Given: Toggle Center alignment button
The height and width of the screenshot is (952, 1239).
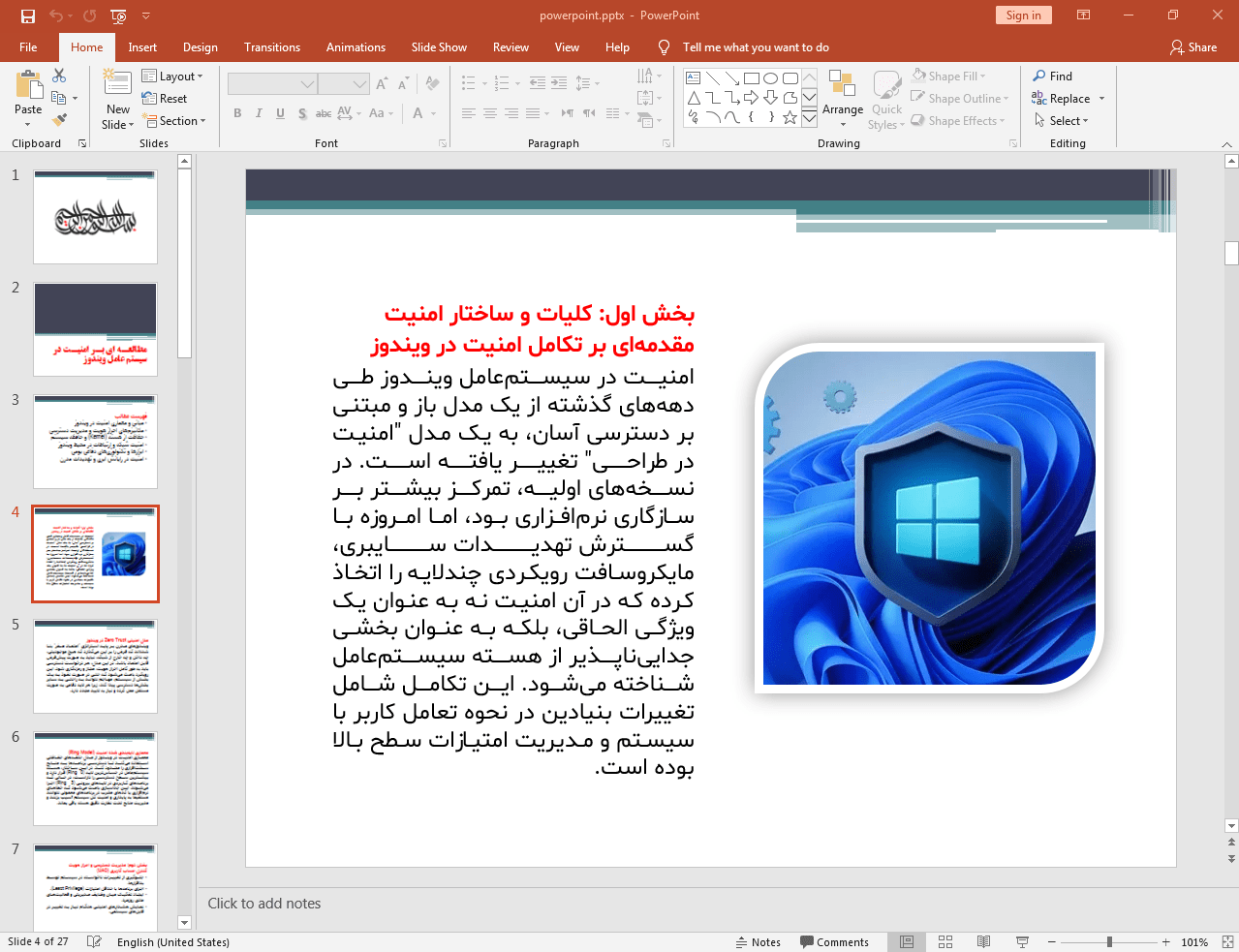Looking at the screenshot, I should (x=490, y=113).
